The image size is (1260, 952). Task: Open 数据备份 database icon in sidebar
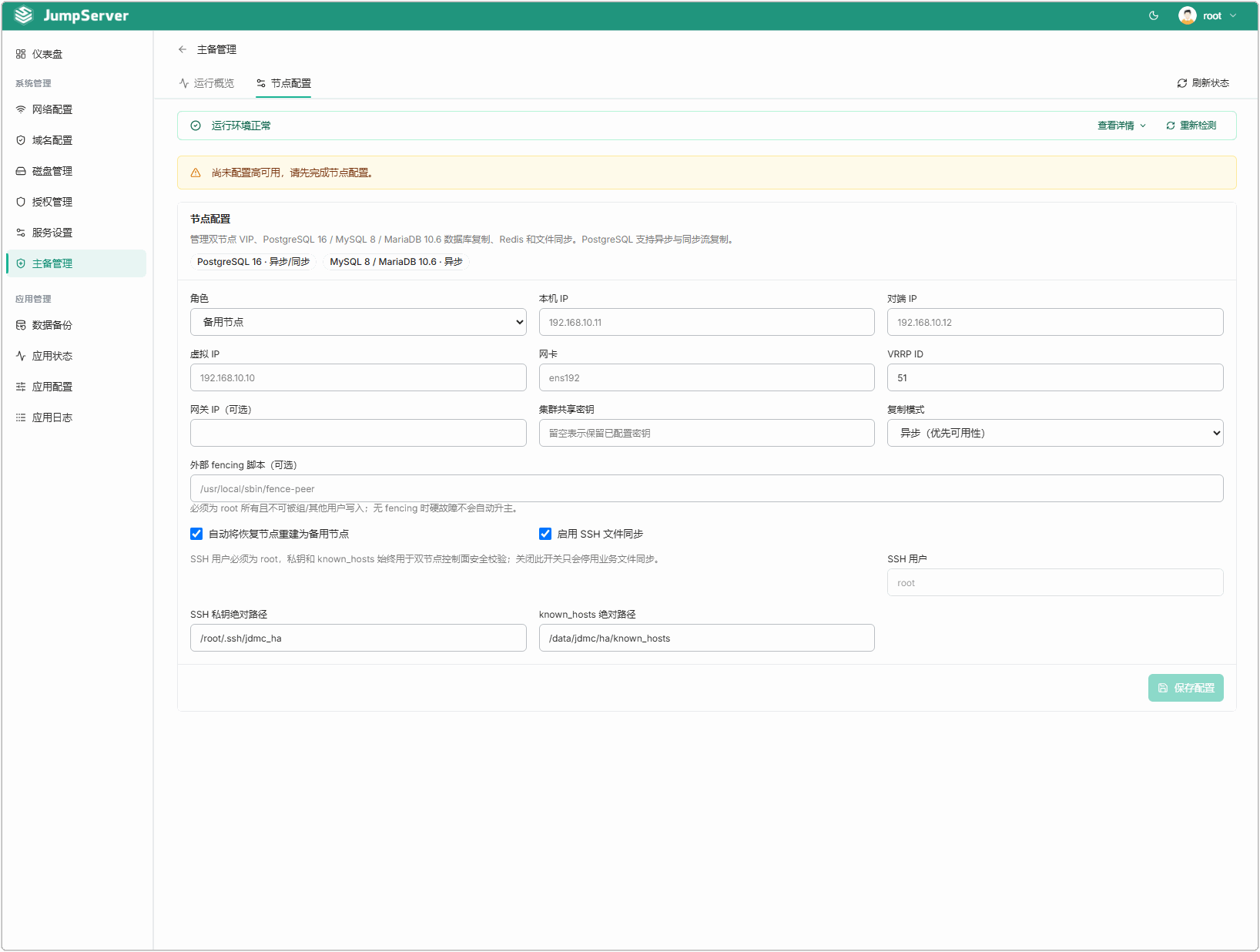21,325
